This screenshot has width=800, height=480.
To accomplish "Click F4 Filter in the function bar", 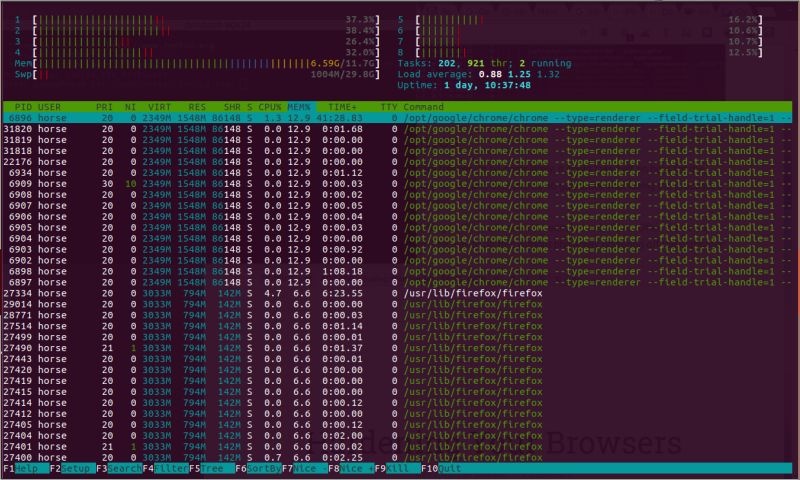I will [x=165, y=468].
